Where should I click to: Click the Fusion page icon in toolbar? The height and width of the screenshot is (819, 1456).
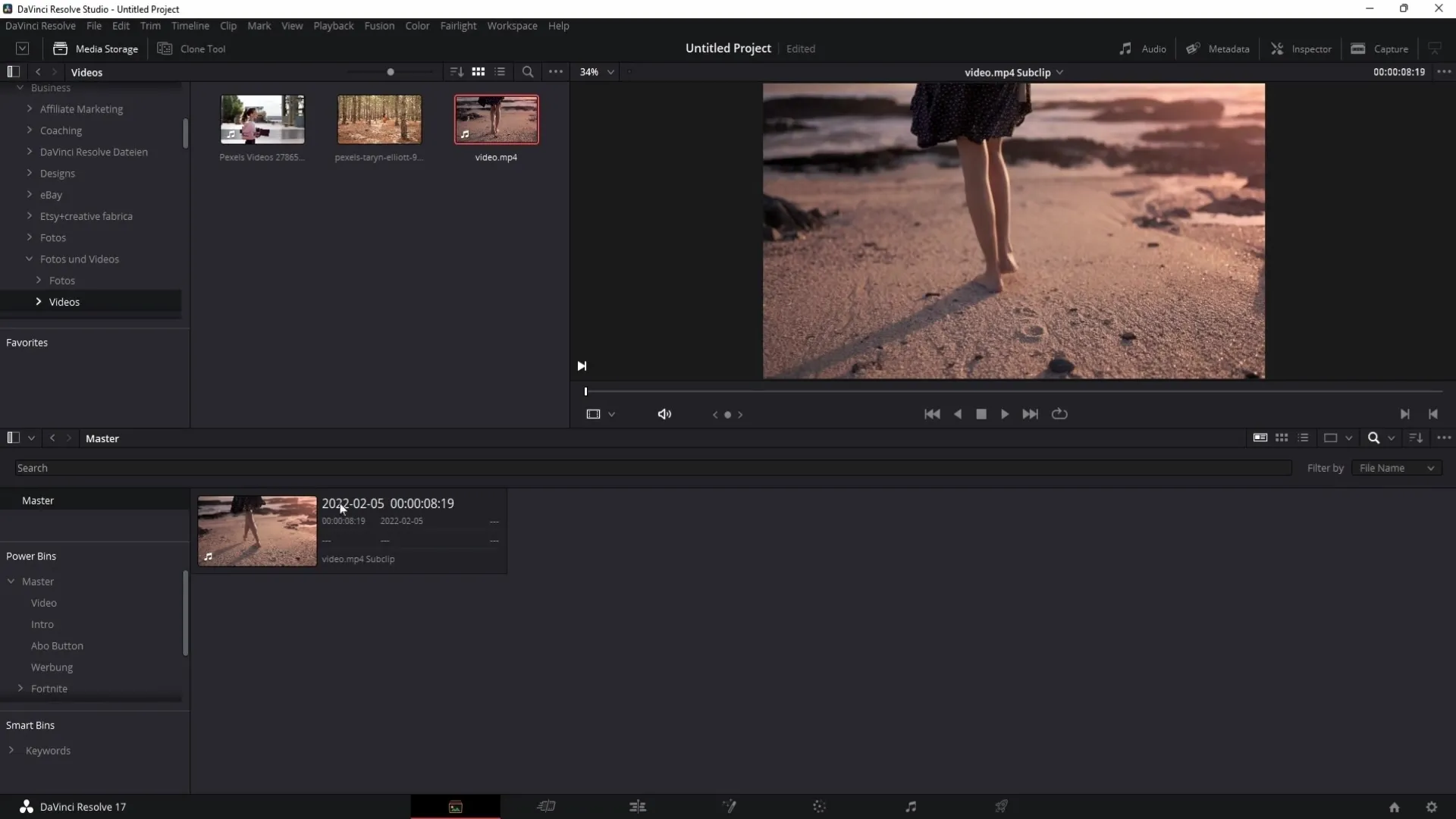pos(729,806)
